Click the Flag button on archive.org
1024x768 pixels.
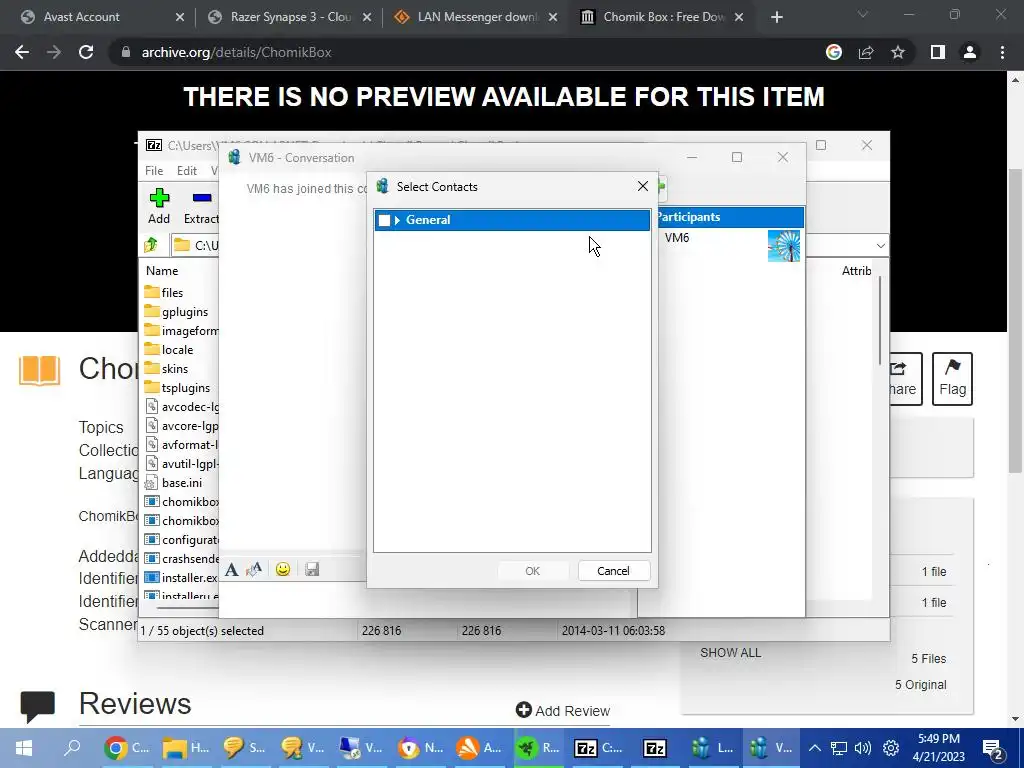(x=952, y=379)
